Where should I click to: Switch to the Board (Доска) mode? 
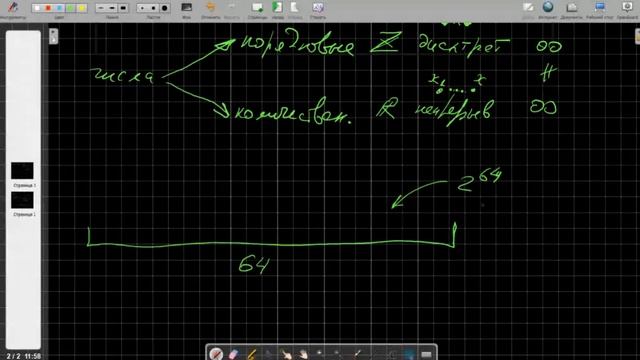(x=528, y=7)
